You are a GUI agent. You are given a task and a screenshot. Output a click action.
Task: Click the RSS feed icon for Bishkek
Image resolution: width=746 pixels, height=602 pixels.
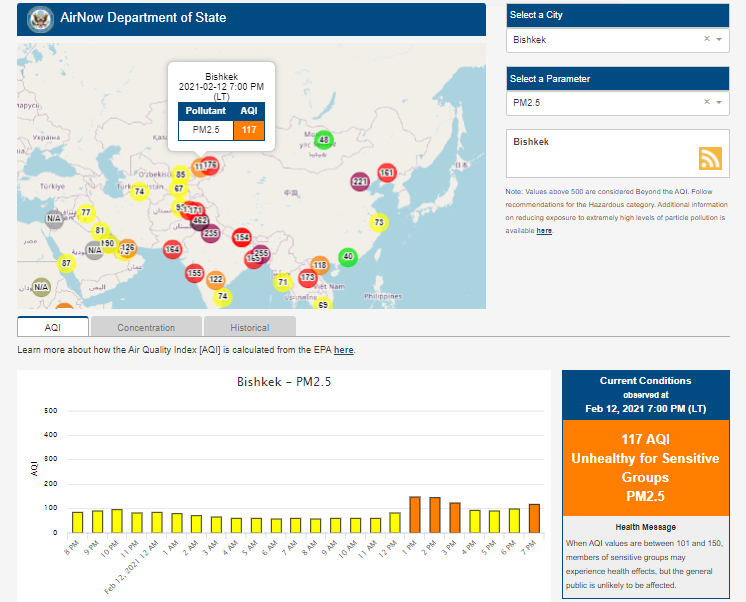[710, 159]
